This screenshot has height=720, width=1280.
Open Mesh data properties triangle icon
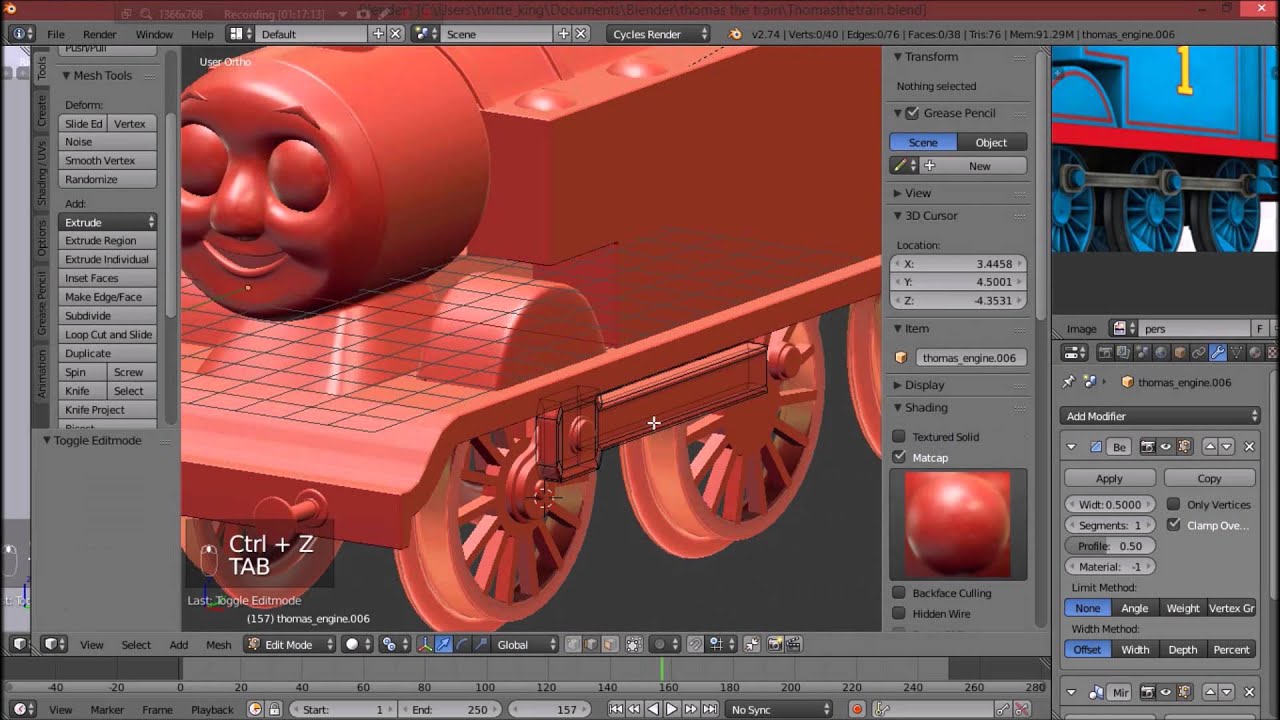pyautogui.click(x=1236, y=353)
